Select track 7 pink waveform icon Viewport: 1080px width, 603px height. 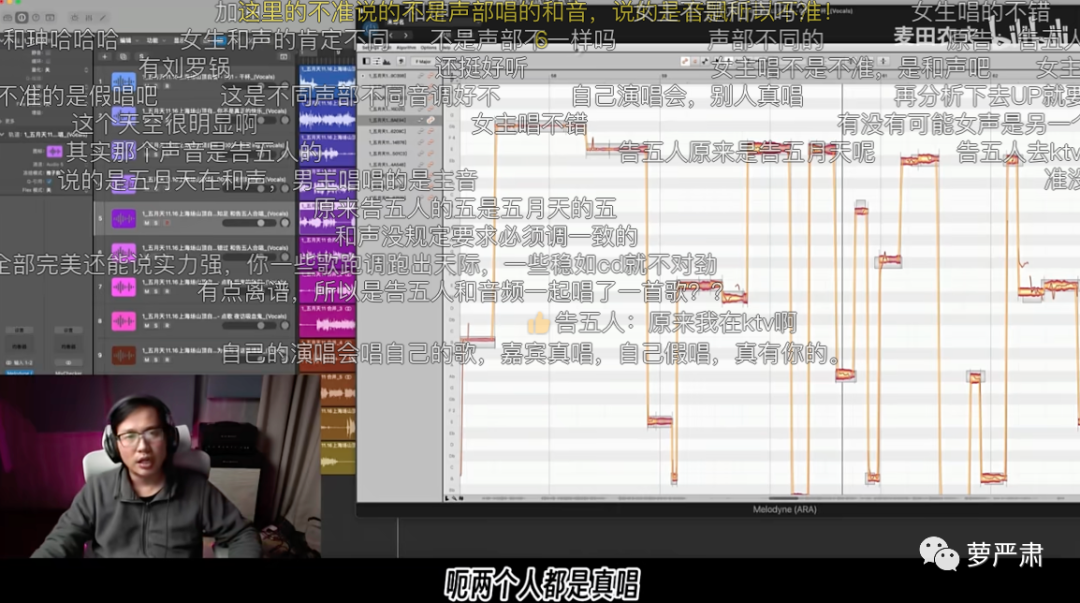click(123, 287)
